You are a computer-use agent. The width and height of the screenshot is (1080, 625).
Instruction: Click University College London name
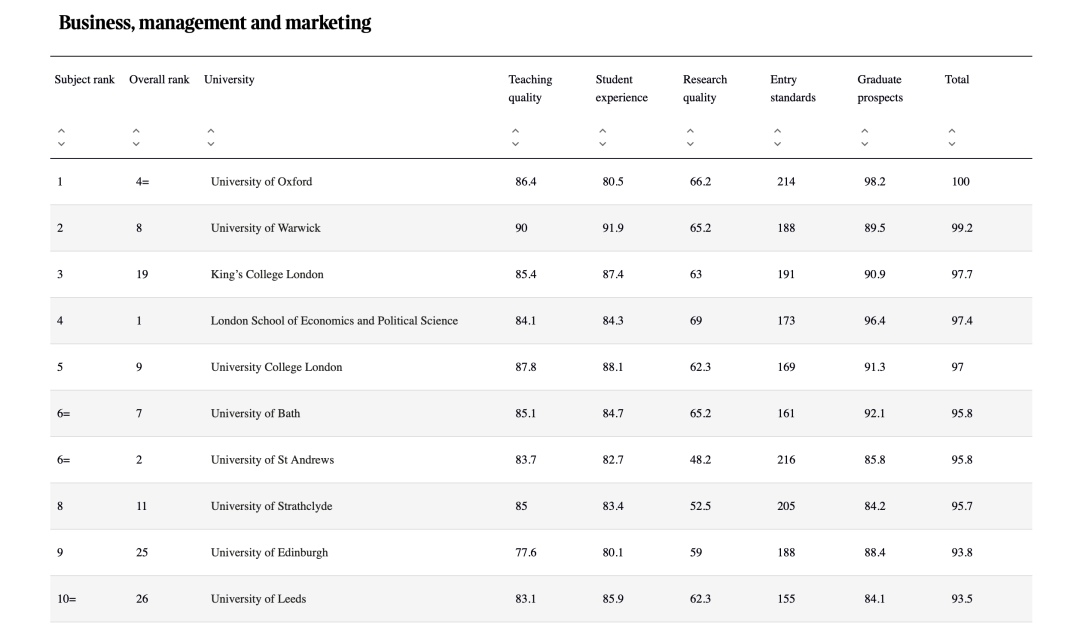point(276,367)
